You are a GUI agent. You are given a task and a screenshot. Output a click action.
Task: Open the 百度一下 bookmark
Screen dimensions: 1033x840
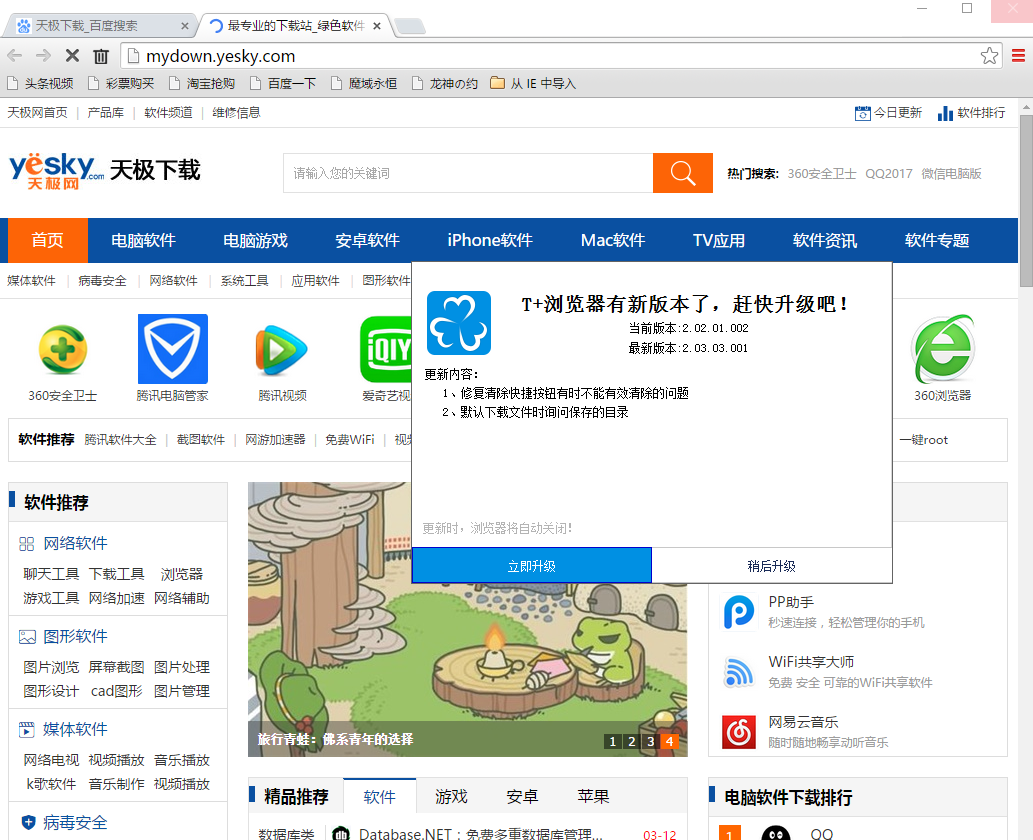pos(283,84)
